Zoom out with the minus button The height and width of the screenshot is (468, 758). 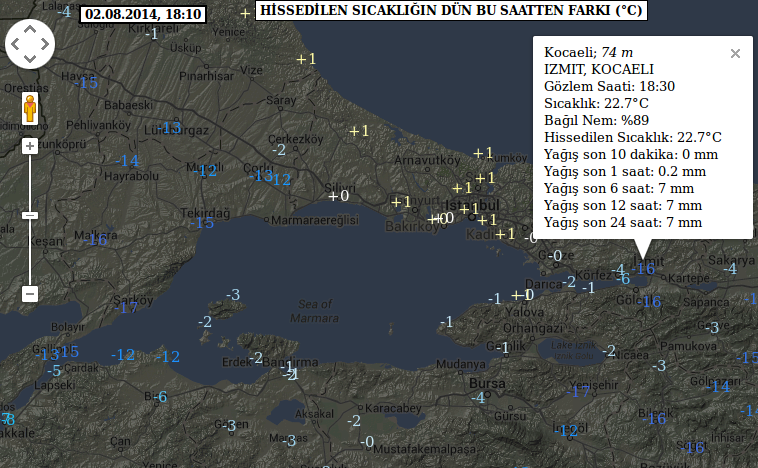click(30, 294)
